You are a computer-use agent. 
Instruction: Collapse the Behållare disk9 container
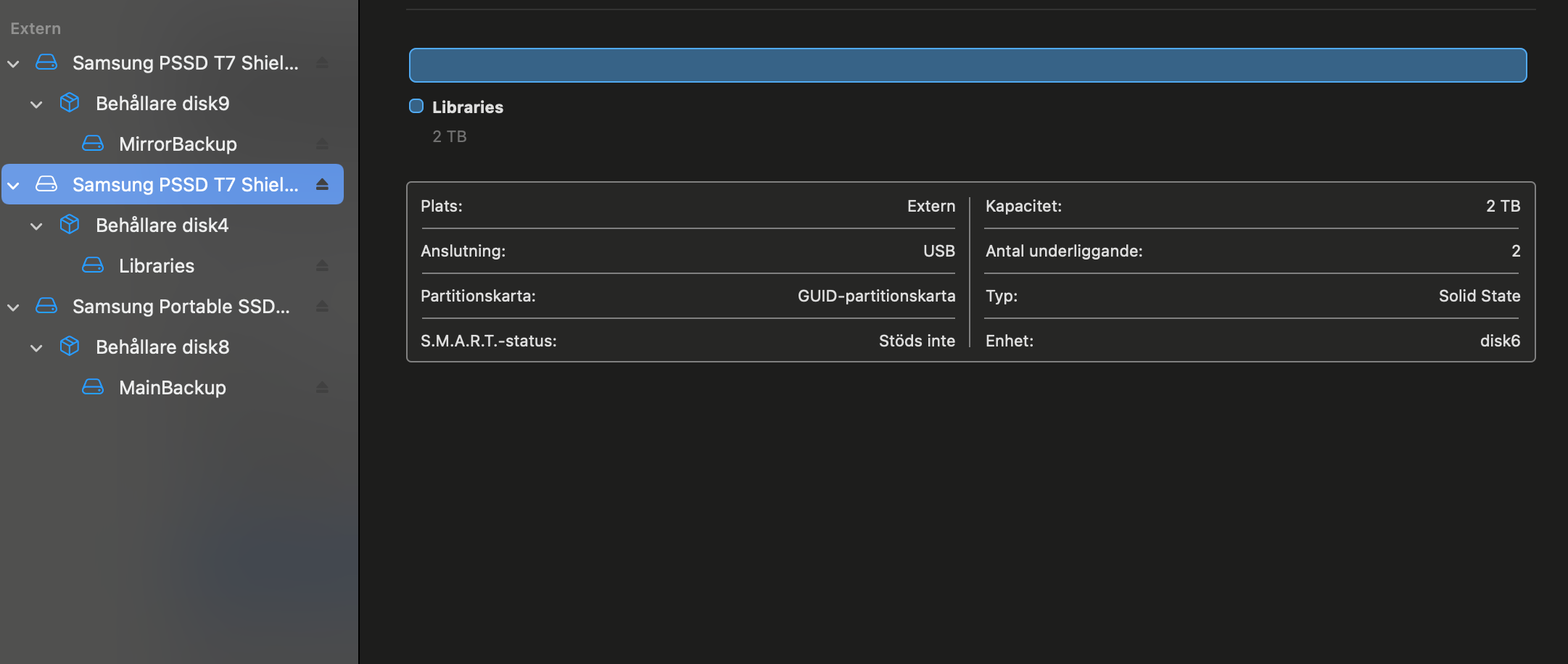pyautogui.click(x=36, y=104)
